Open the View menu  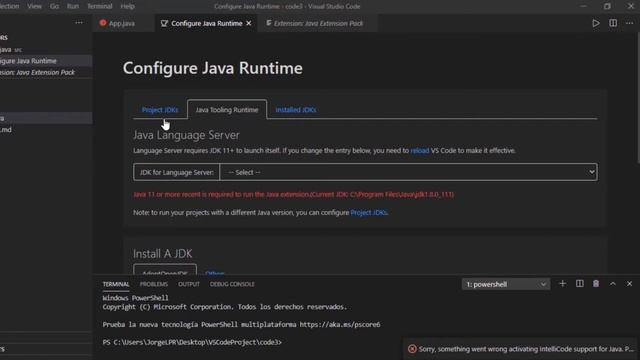34,6
